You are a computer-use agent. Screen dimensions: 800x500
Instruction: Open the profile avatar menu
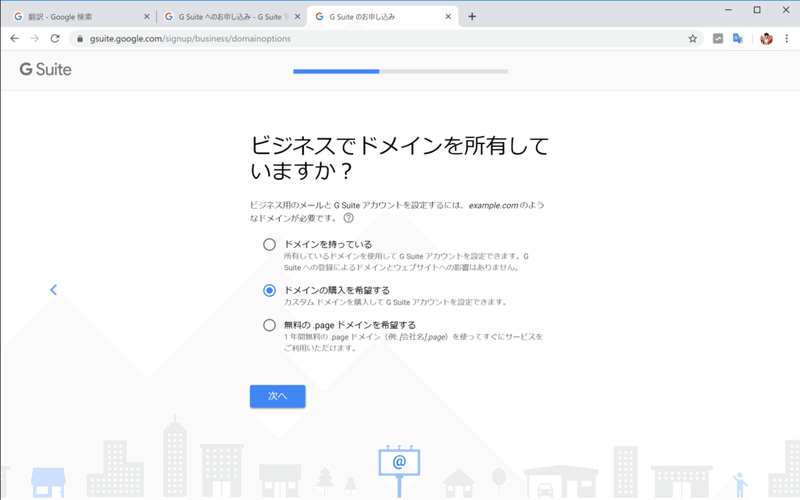pos(766,38)
